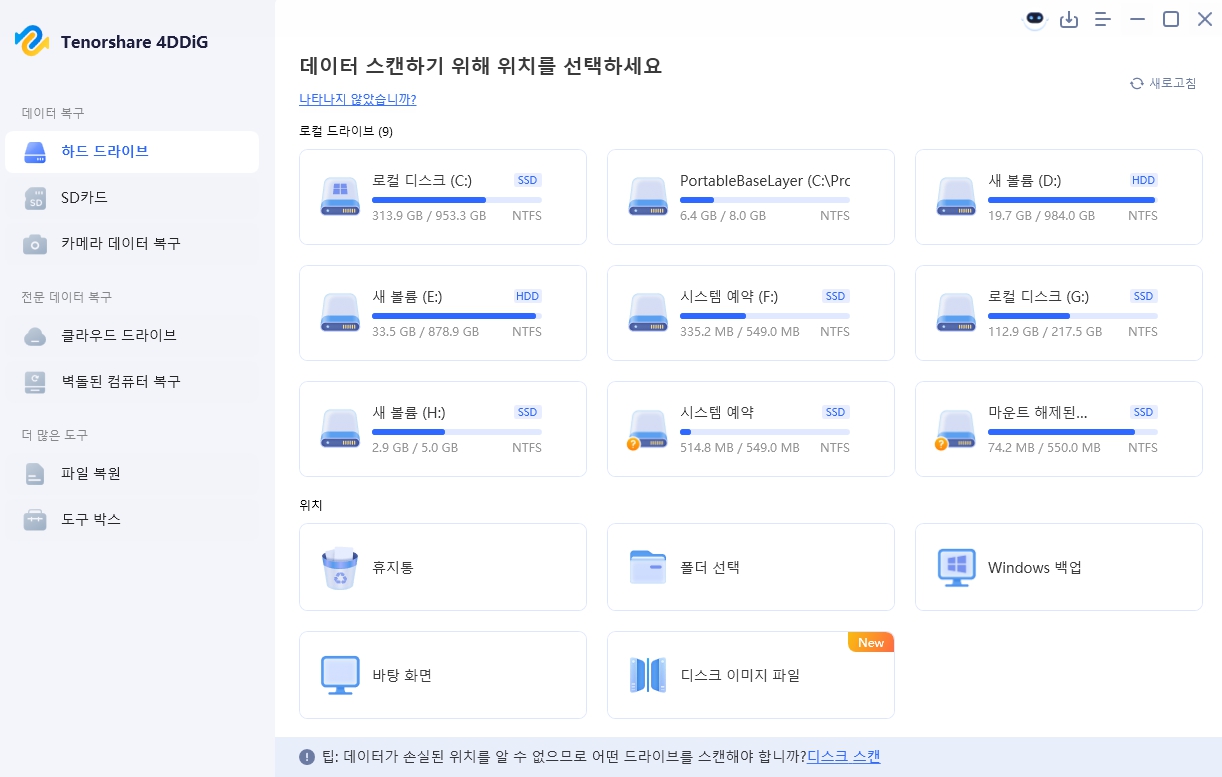Click the 폴더 선택 folder icon
This screenshot has height=777, width=1222.
click(x=648, y=567)
